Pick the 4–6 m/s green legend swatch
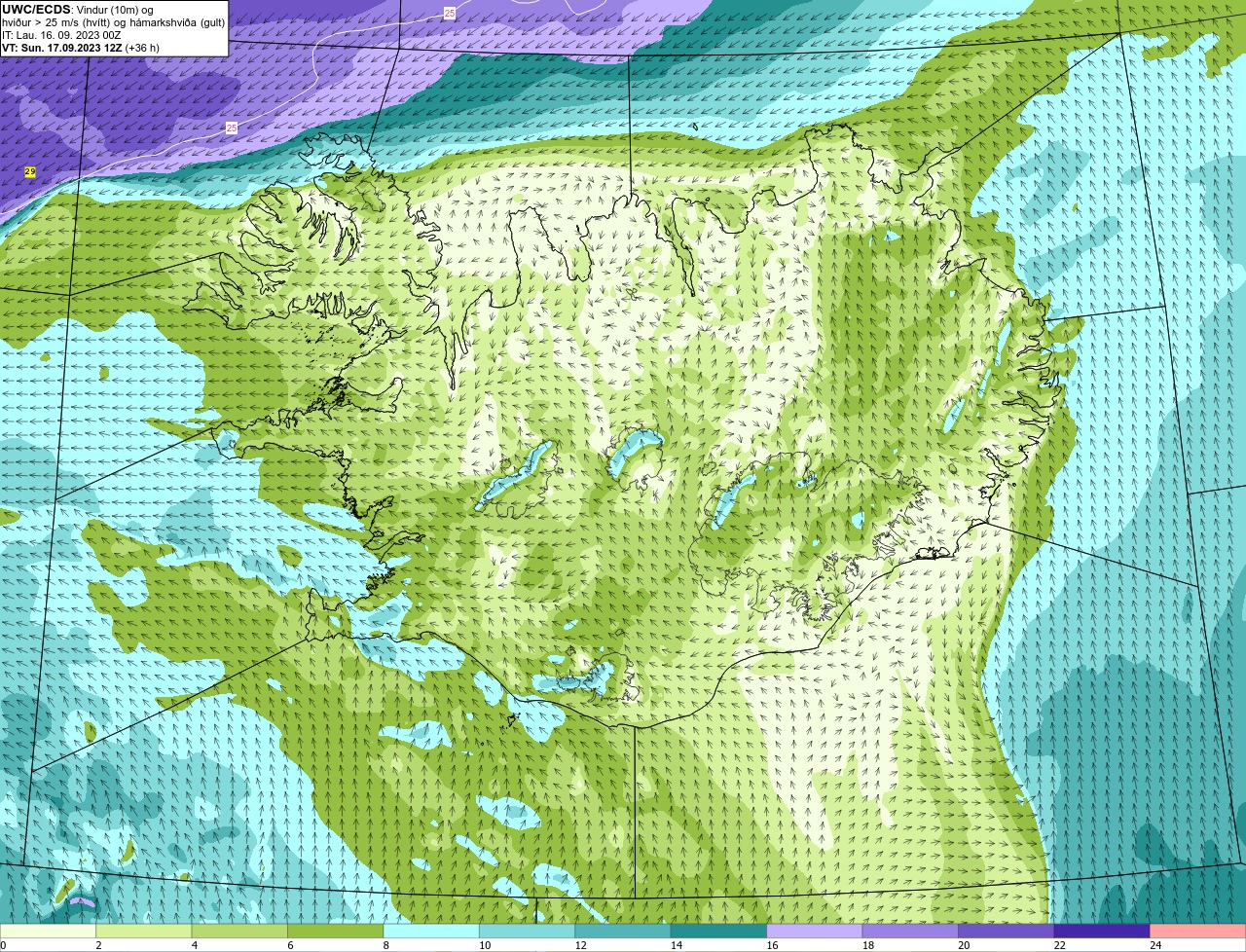Viewport: 1246px width, 952px height. tap(239, 932)
